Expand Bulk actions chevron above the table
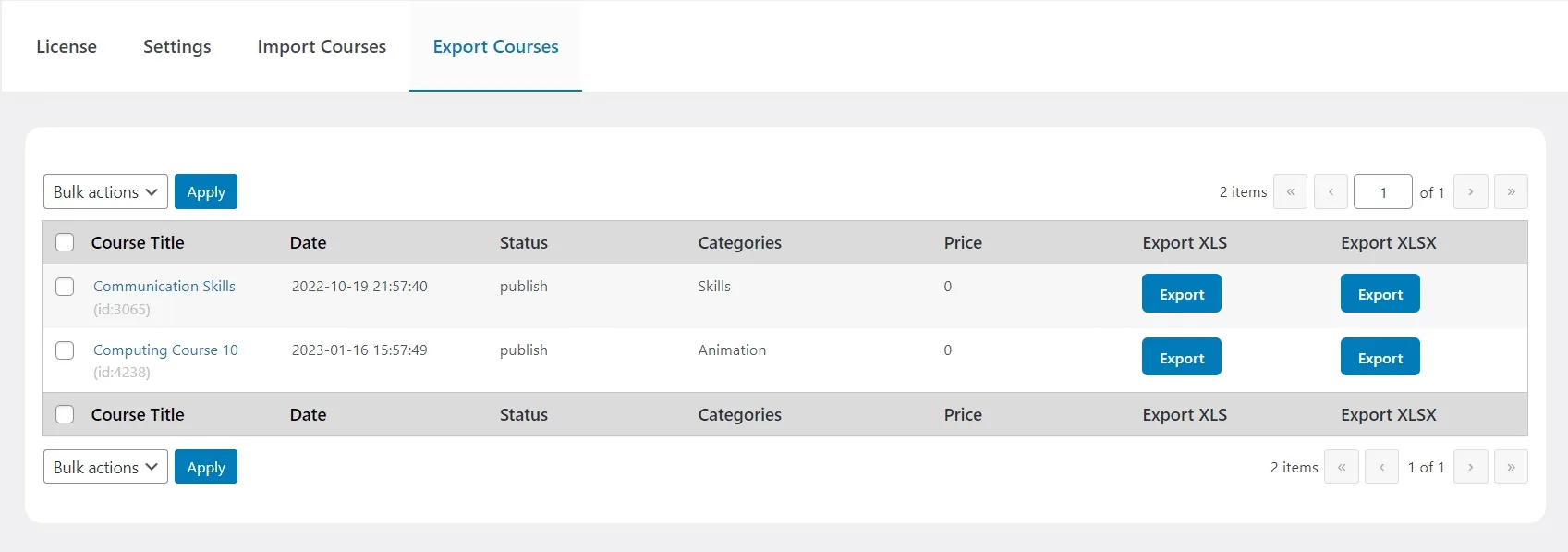Viewport: 1568px width, 552px height. click(151, 191)
